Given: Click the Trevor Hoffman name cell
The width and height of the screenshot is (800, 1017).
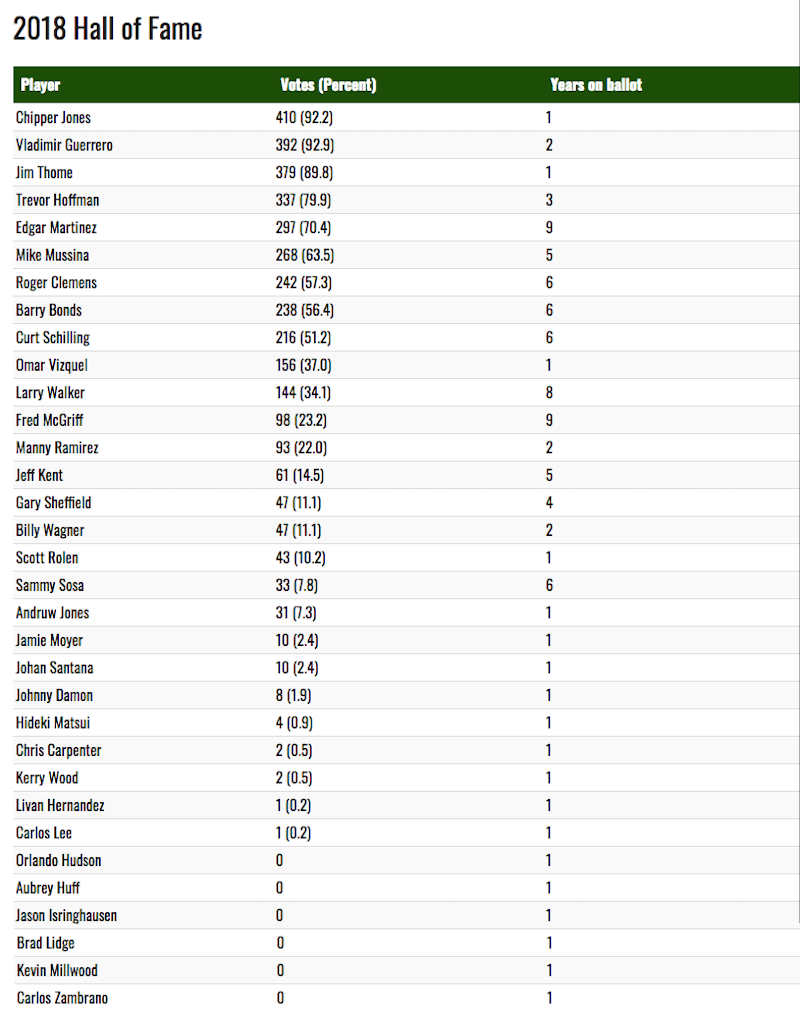Looking at the screenshot, I should (x=58, y=200).
